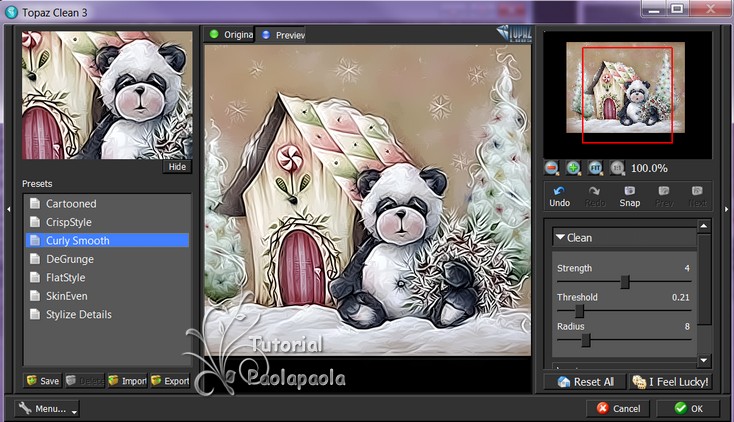The width and height of the screenshot is (734, 422).
Task: Undo the last adjustment
Action: coord(559,196)
